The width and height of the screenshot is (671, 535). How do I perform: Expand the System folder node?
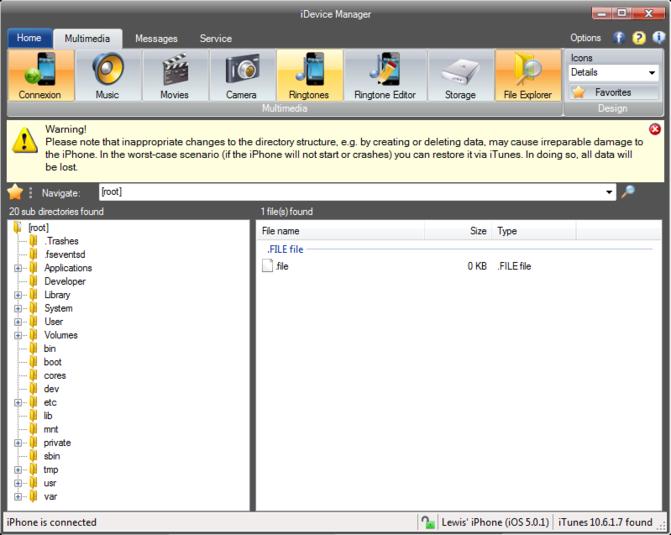(18, 308)
